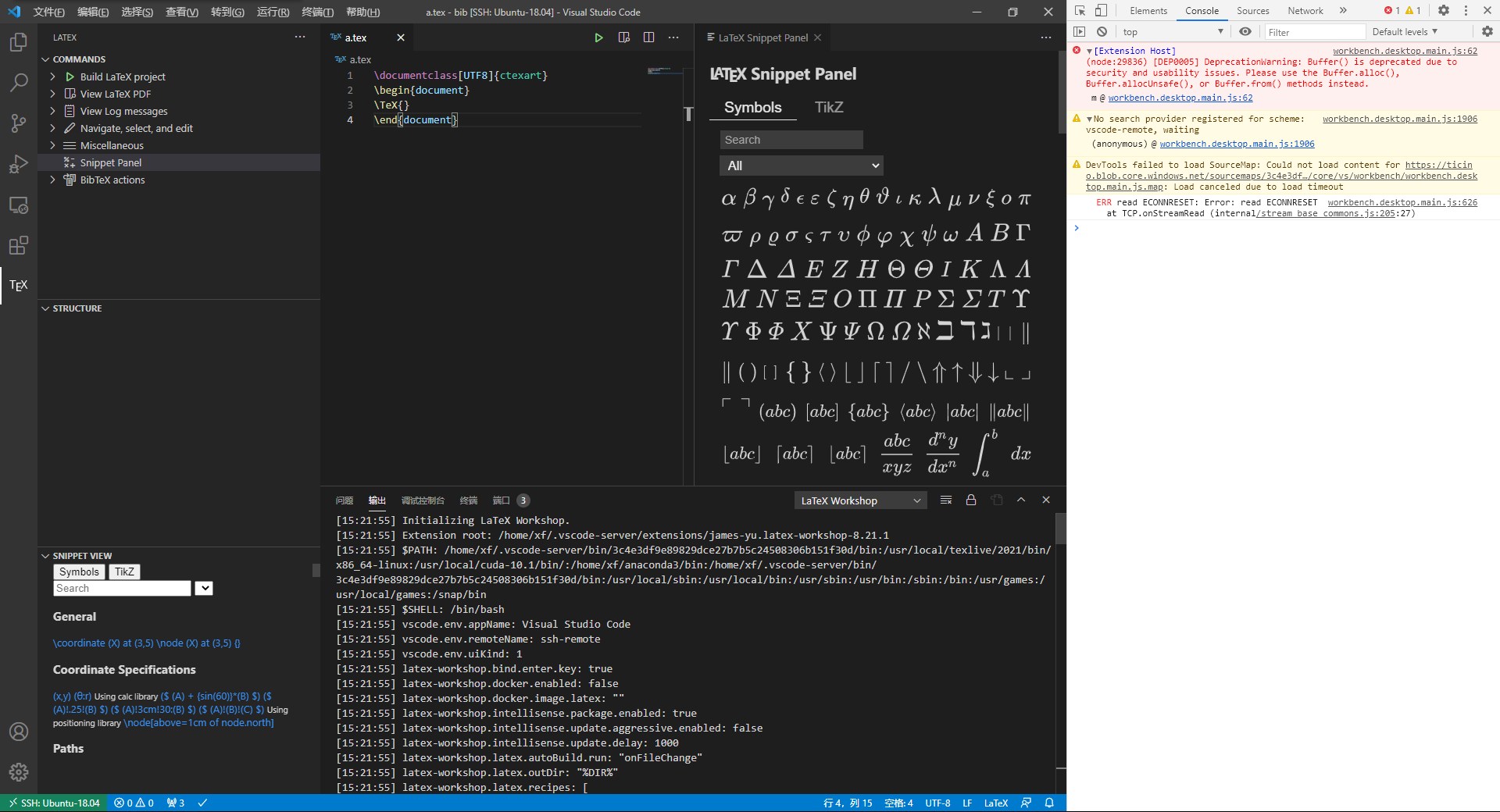
Task: Open the 问题 panel tab
Action: tap(345, 500)
